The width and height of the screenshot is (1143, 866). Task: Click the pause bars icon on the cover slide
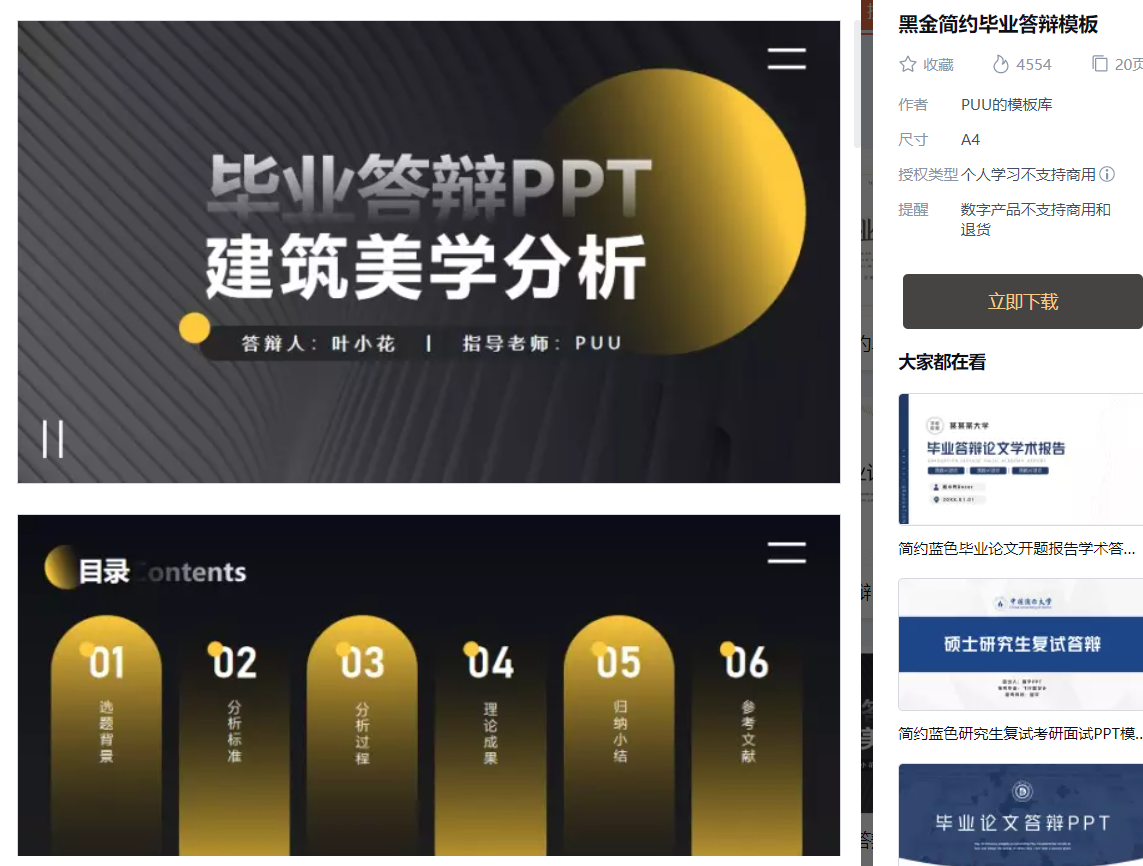[x=52, y=439]
